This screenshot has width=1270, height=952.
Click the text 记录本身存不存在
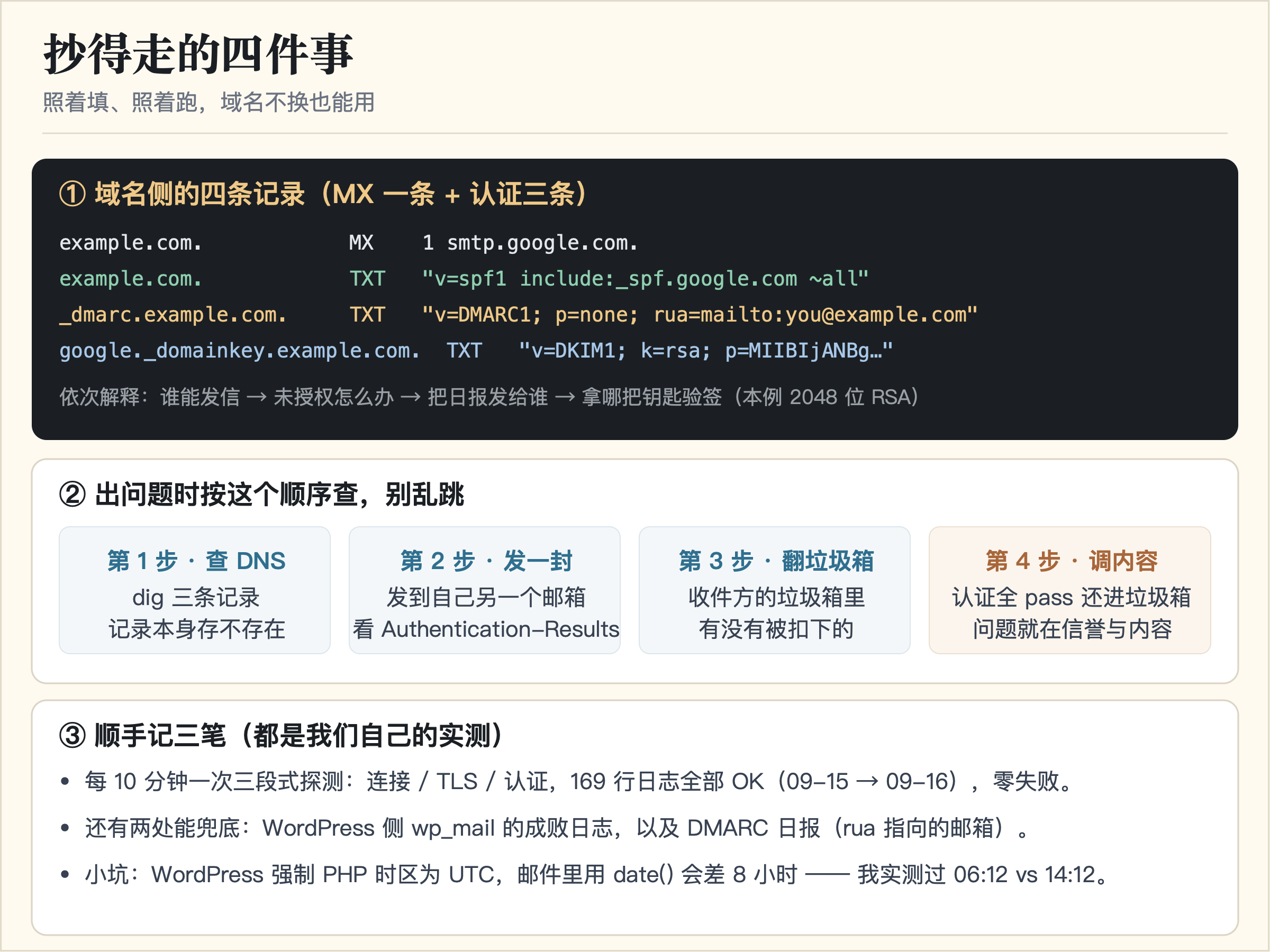[x=196, y=629]
